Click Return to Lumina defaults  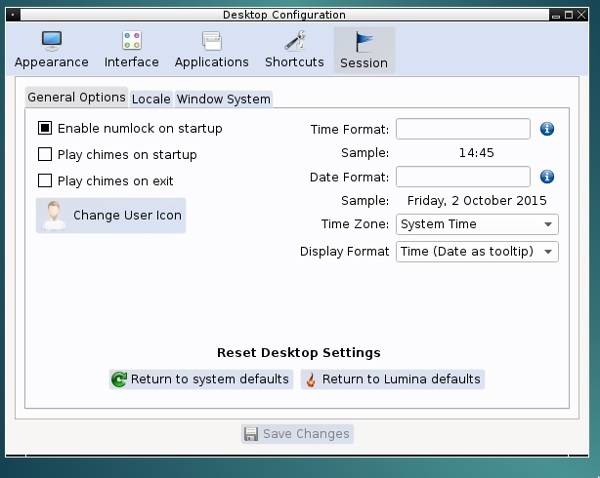tap(392, 379)
